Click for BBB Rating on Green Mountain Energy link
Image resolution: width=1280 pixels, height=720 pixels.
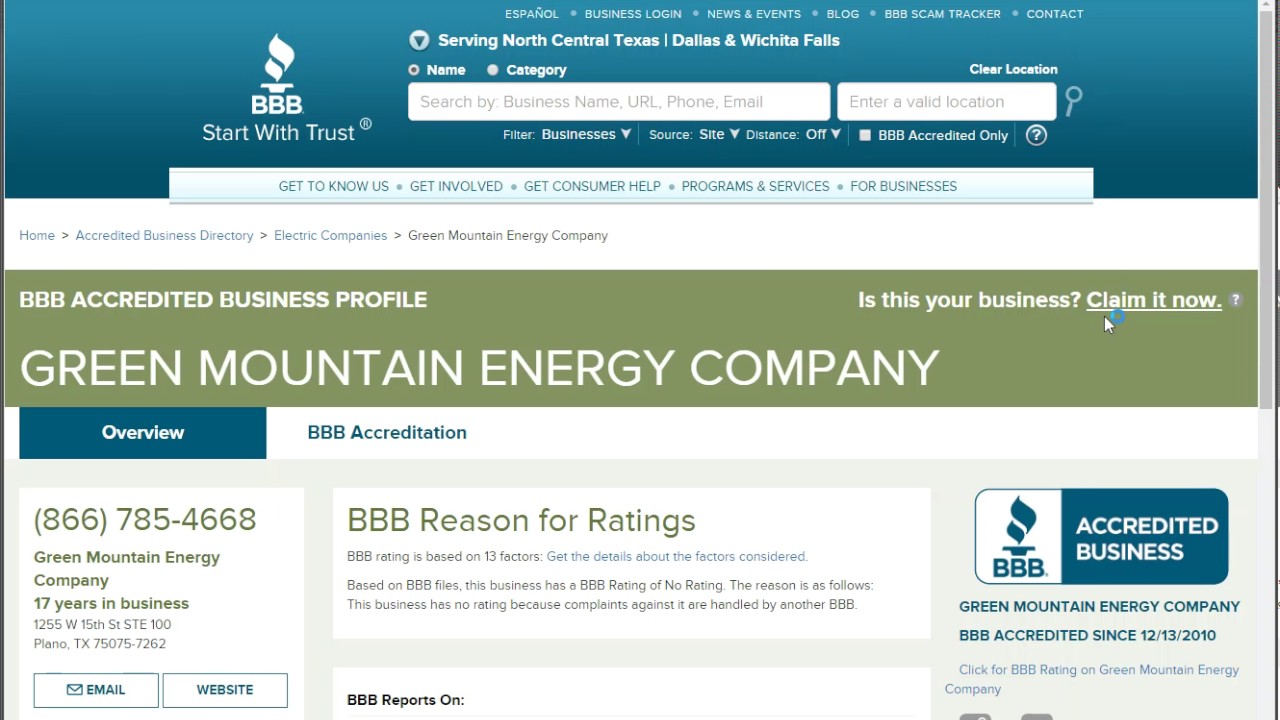click(x=1092, y=679)
